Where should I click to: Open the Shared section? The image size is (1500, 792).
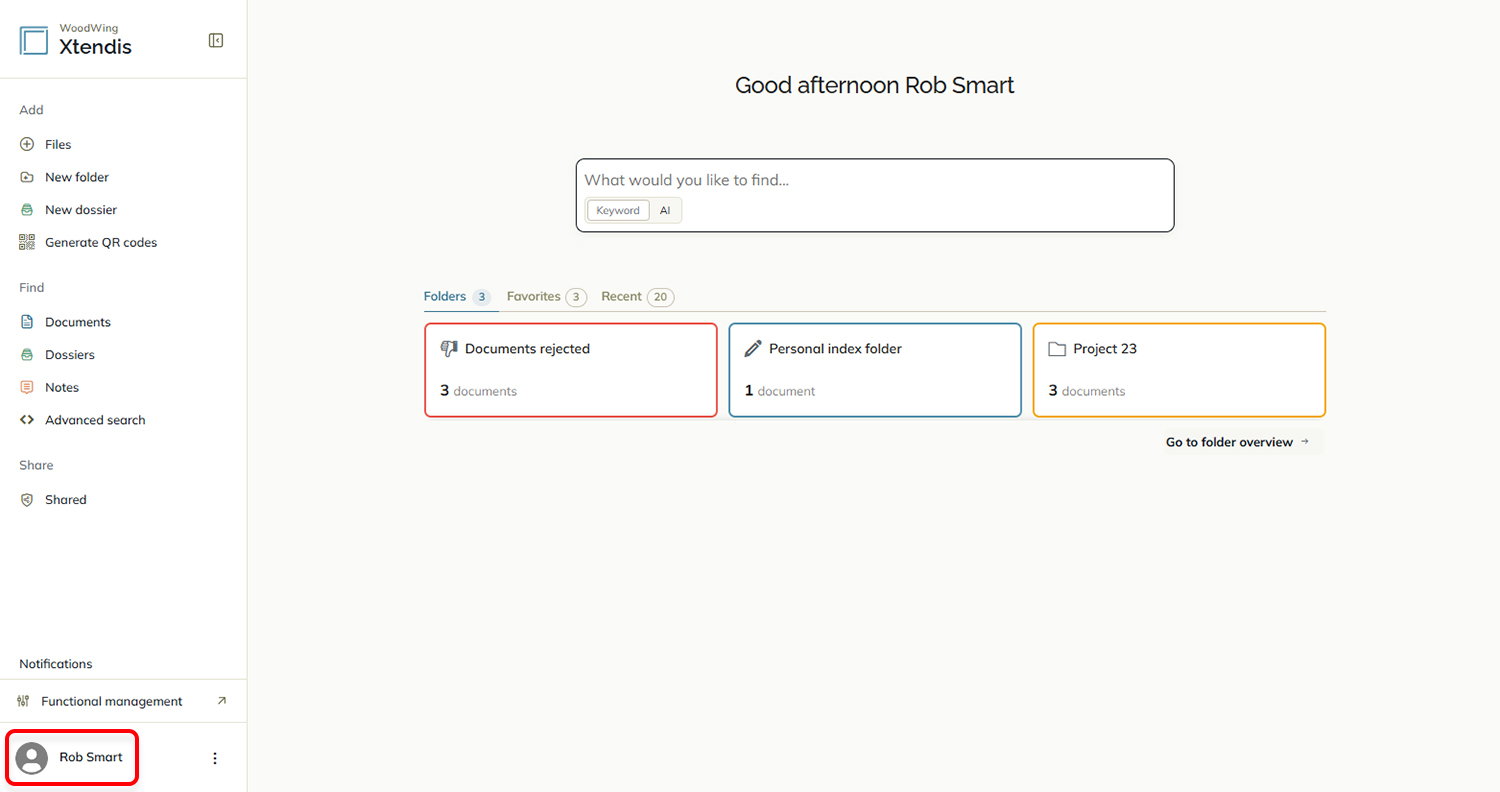66,500
